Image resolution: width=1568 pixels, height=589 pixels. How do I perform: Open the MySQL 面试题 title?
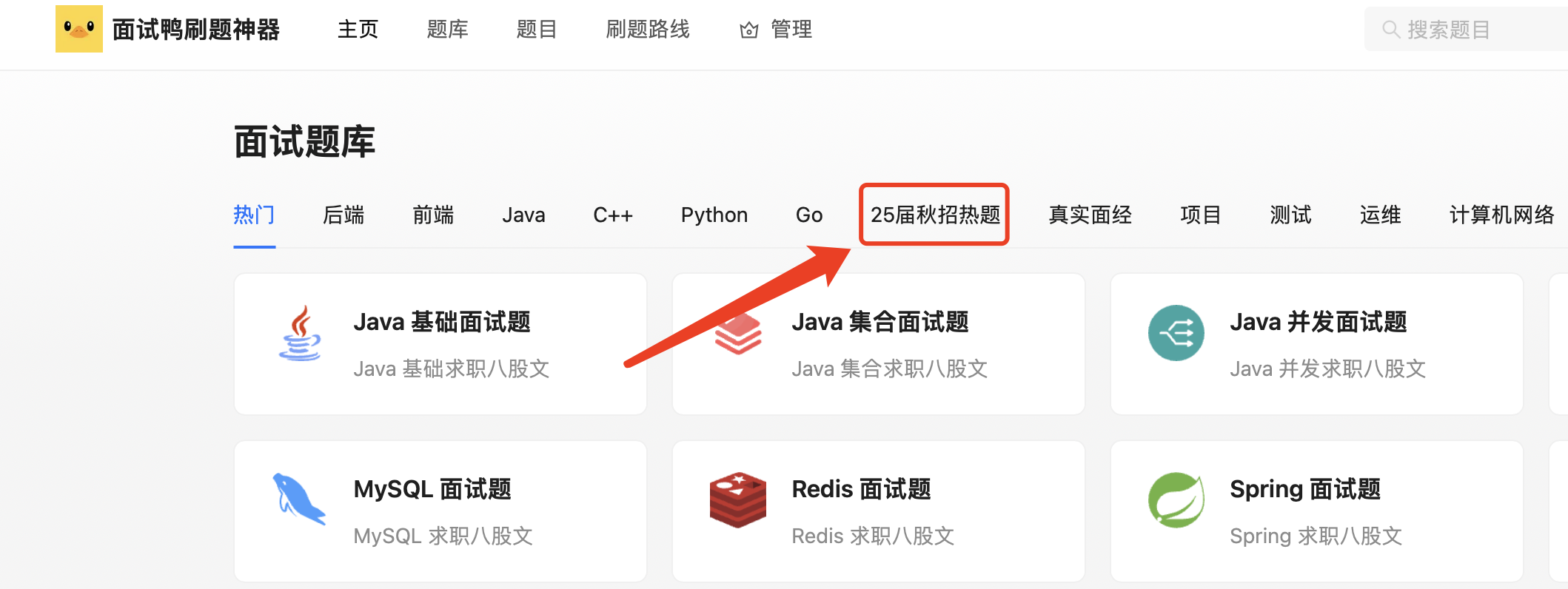432,489
